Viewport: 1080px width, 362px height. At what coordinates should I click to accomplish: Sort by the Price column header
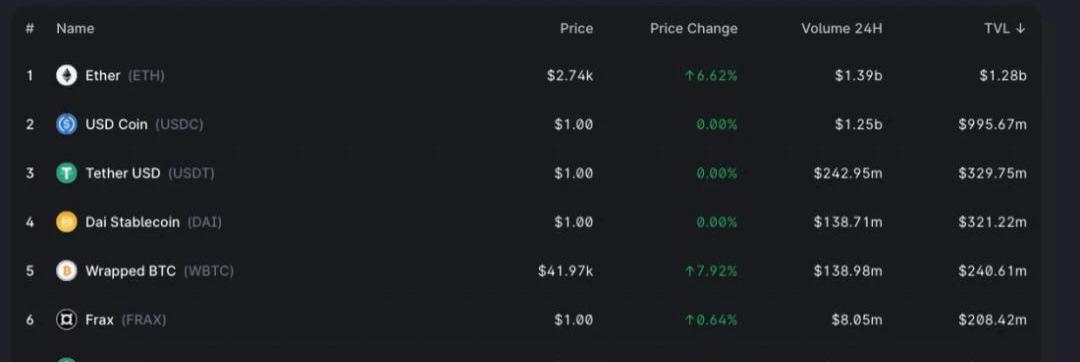pyautogui.click(x=577, y=29)
